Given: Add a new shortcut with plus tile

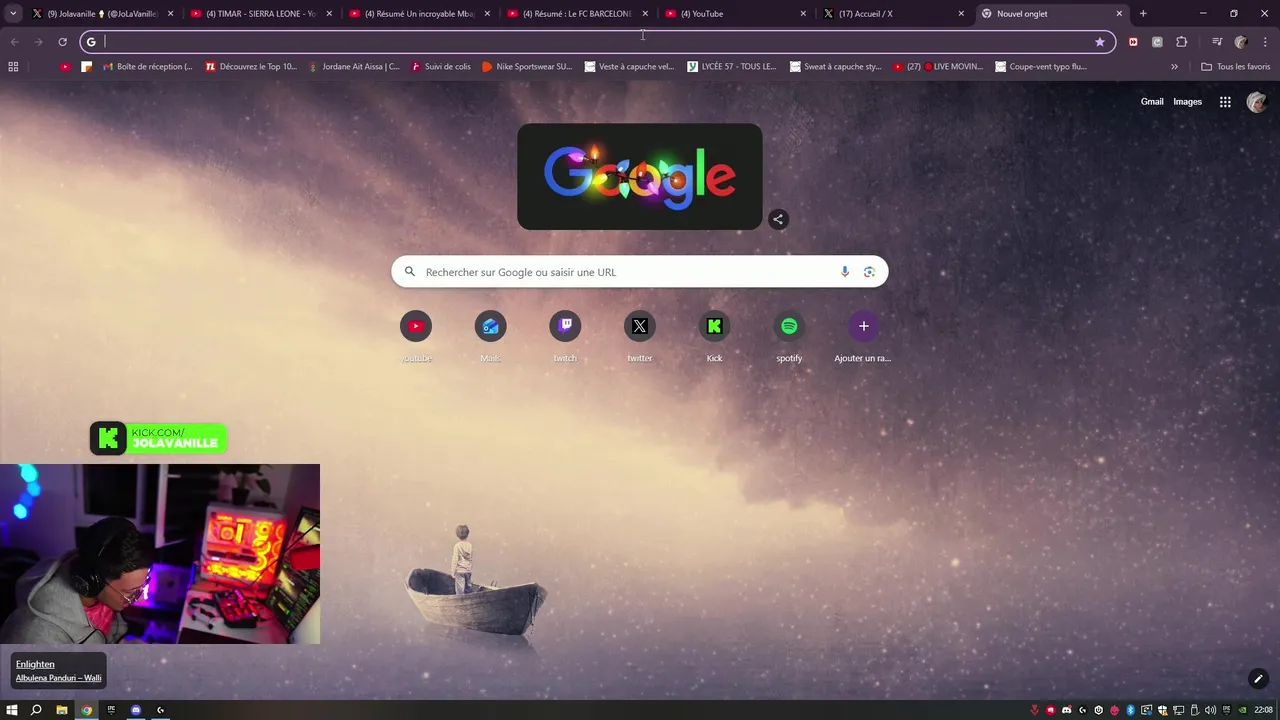Looking at the screenshot, I should click(x=864, y=337).
